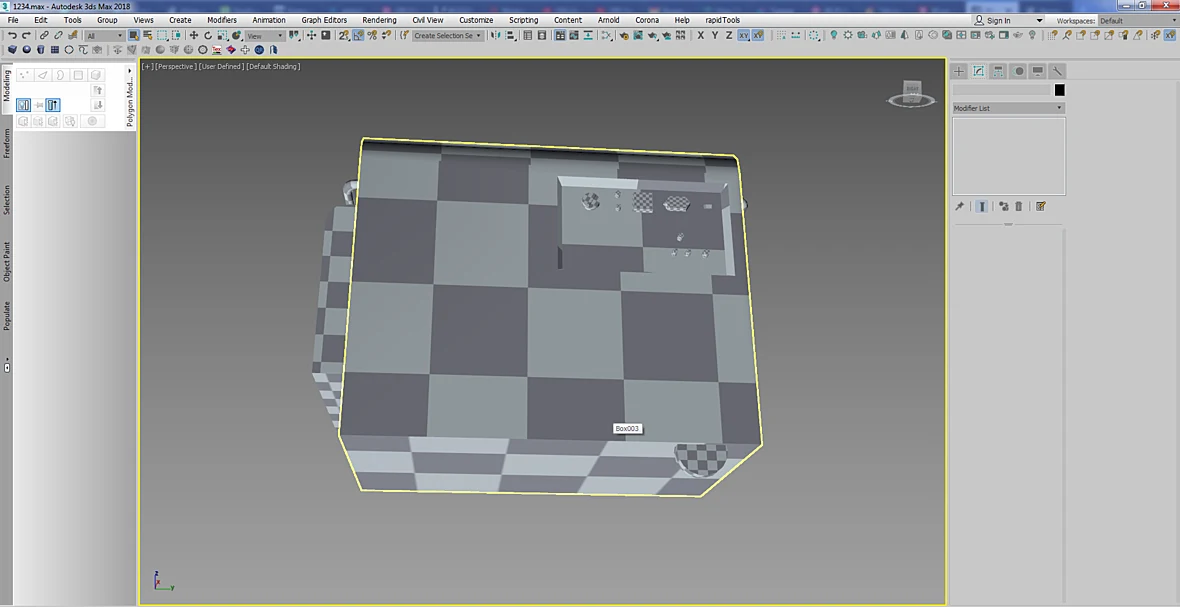Viewport: 1180px width, 607px height.
Task: Choose Rectangular Selection Region tool
Action: click(x=162, y=35)
